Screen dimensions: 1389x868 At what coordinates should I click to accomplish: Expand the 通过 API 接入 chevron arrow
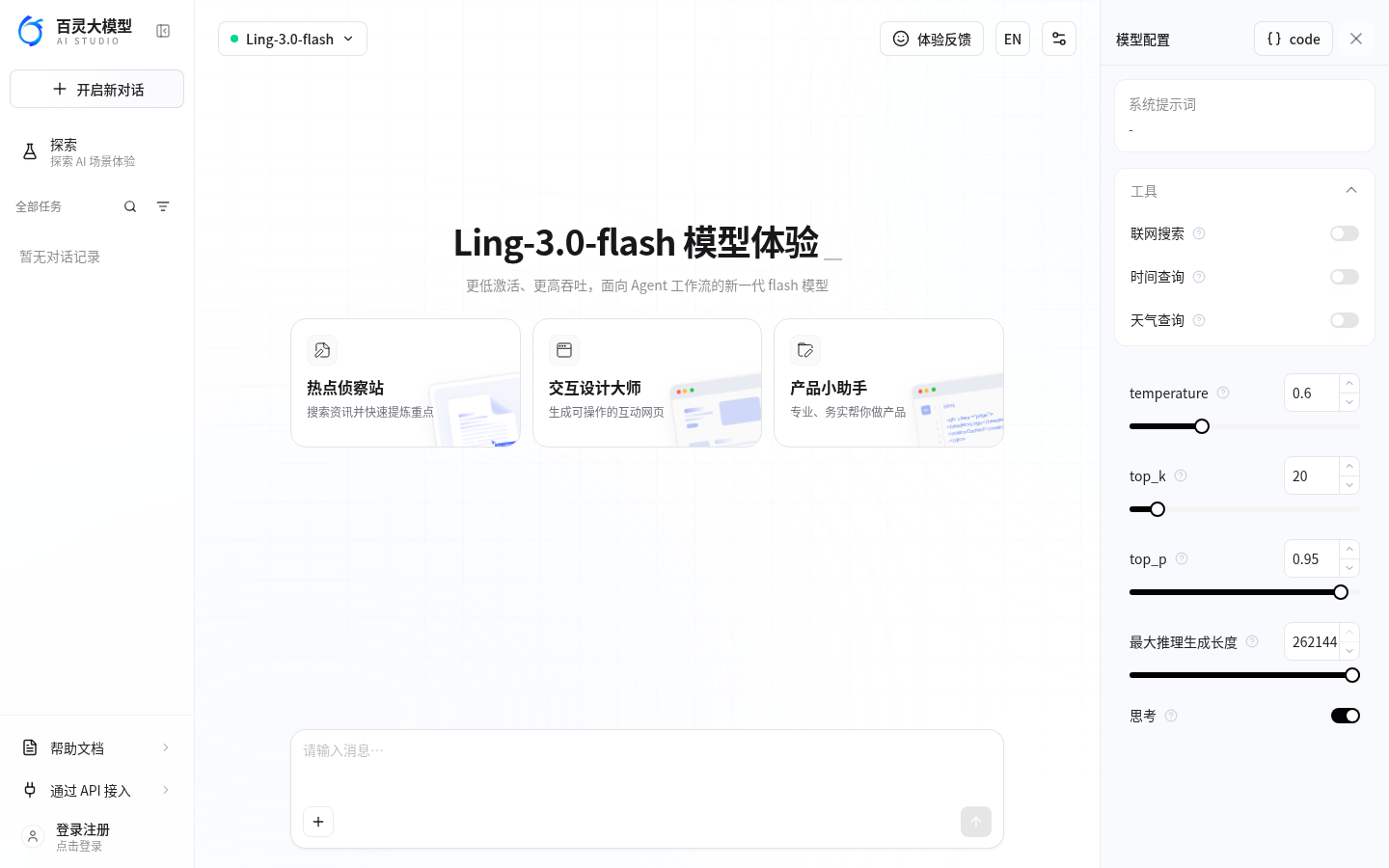pyautogui.click(x=166, y=790)
